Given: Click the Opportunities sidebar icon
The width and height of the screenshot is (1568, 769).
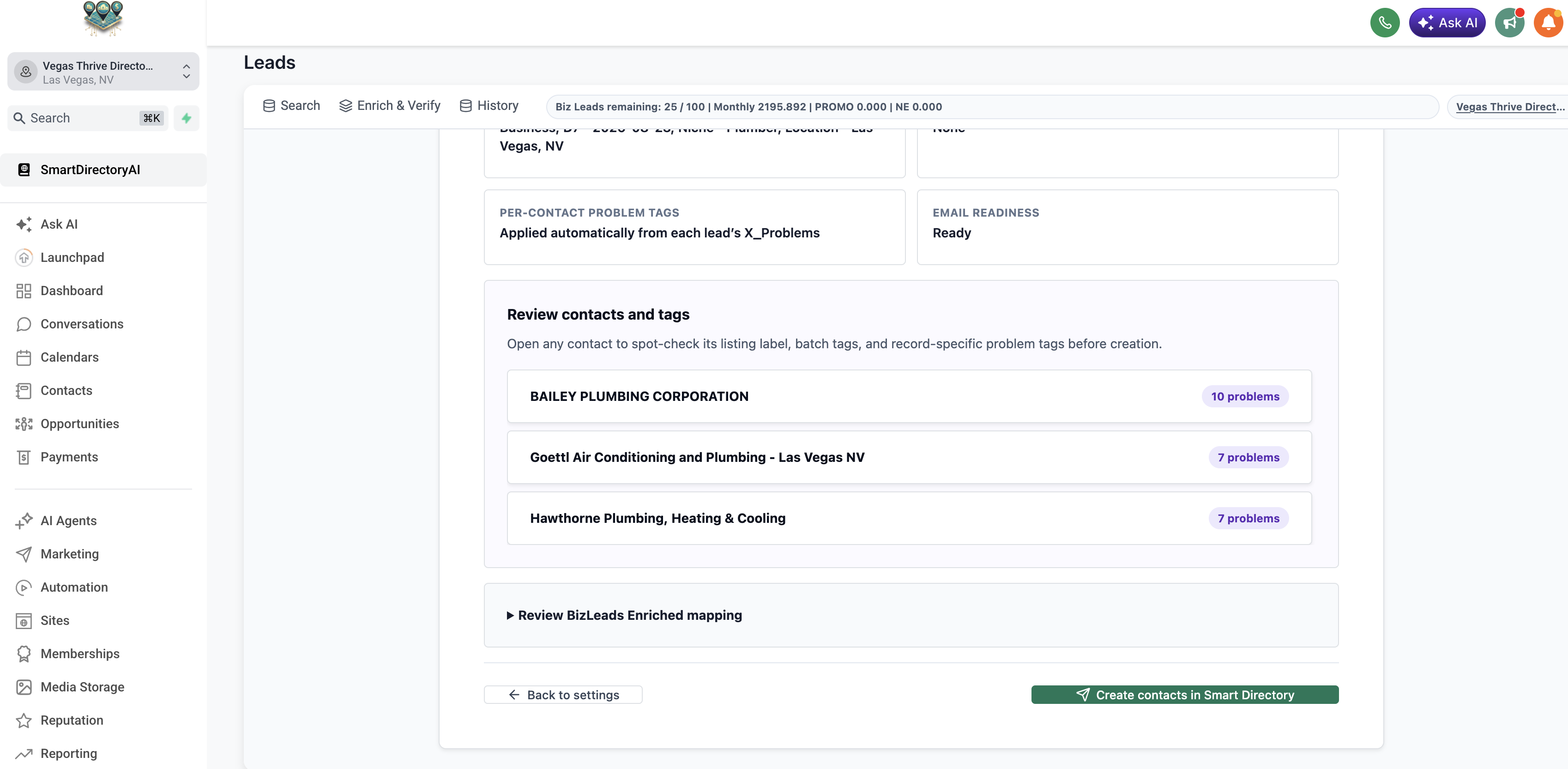Looking at the screenshot, I should point(24,424).
